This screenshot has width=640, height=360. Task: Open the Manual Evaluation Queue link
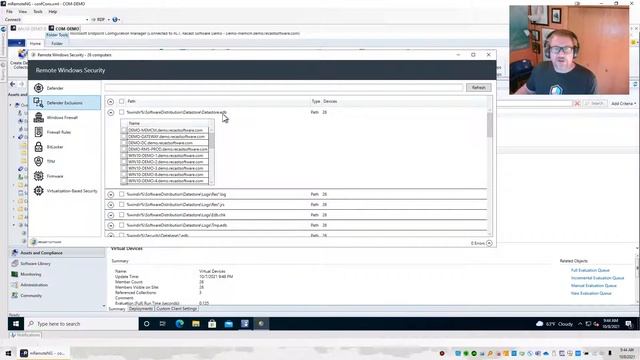point(593,286)
